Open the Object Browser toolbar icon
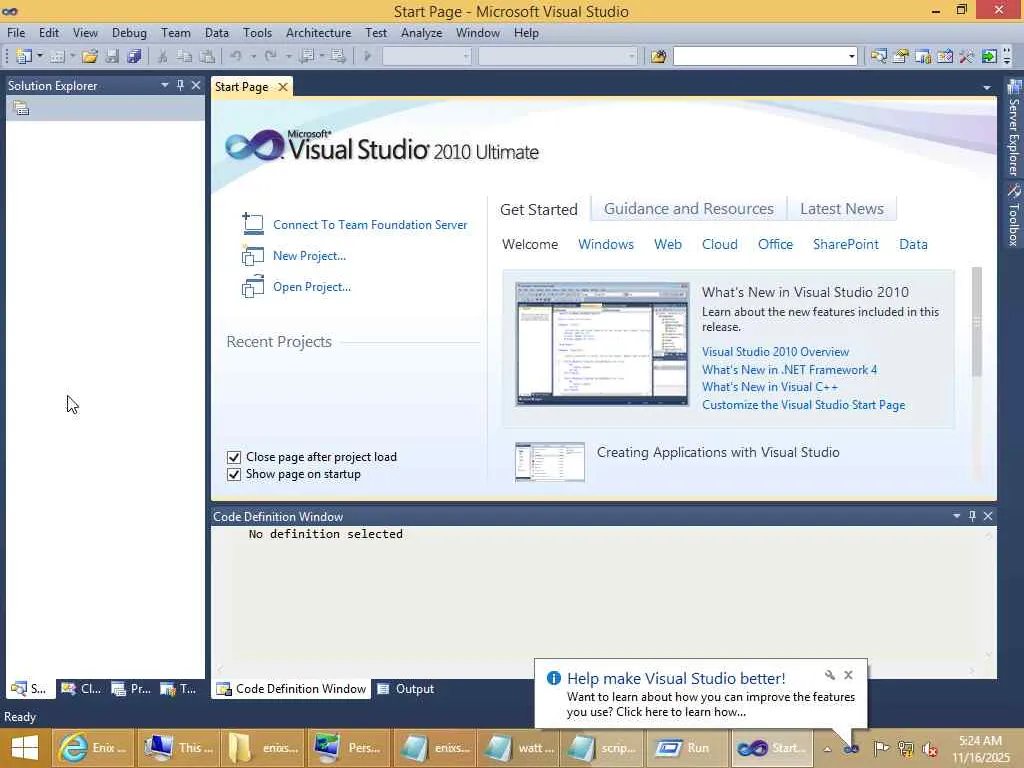The height and width of the screenshot is (768, 1024). pyautogui.click(x=945, y=57)
